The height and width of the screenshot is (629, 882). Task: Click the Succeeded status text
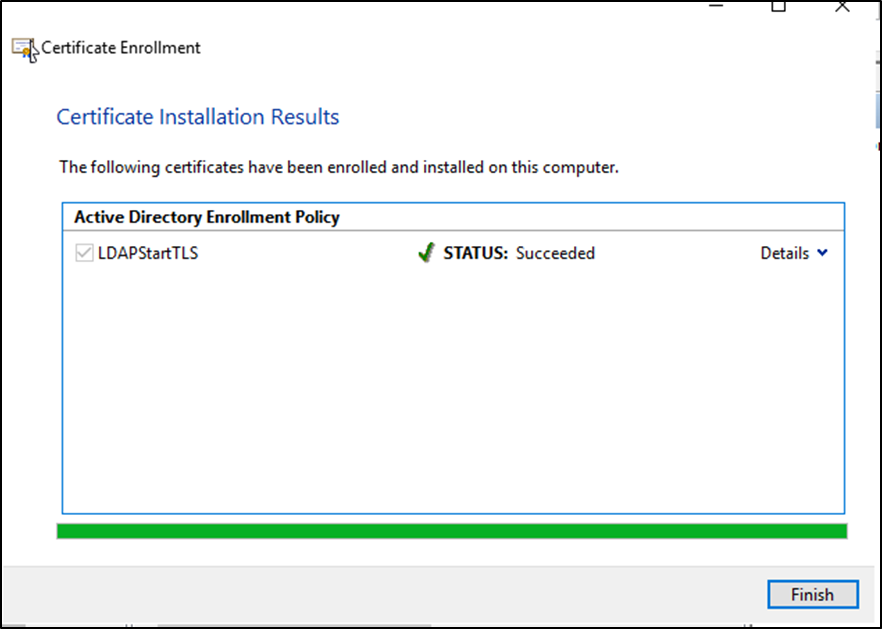pos(555,254)
